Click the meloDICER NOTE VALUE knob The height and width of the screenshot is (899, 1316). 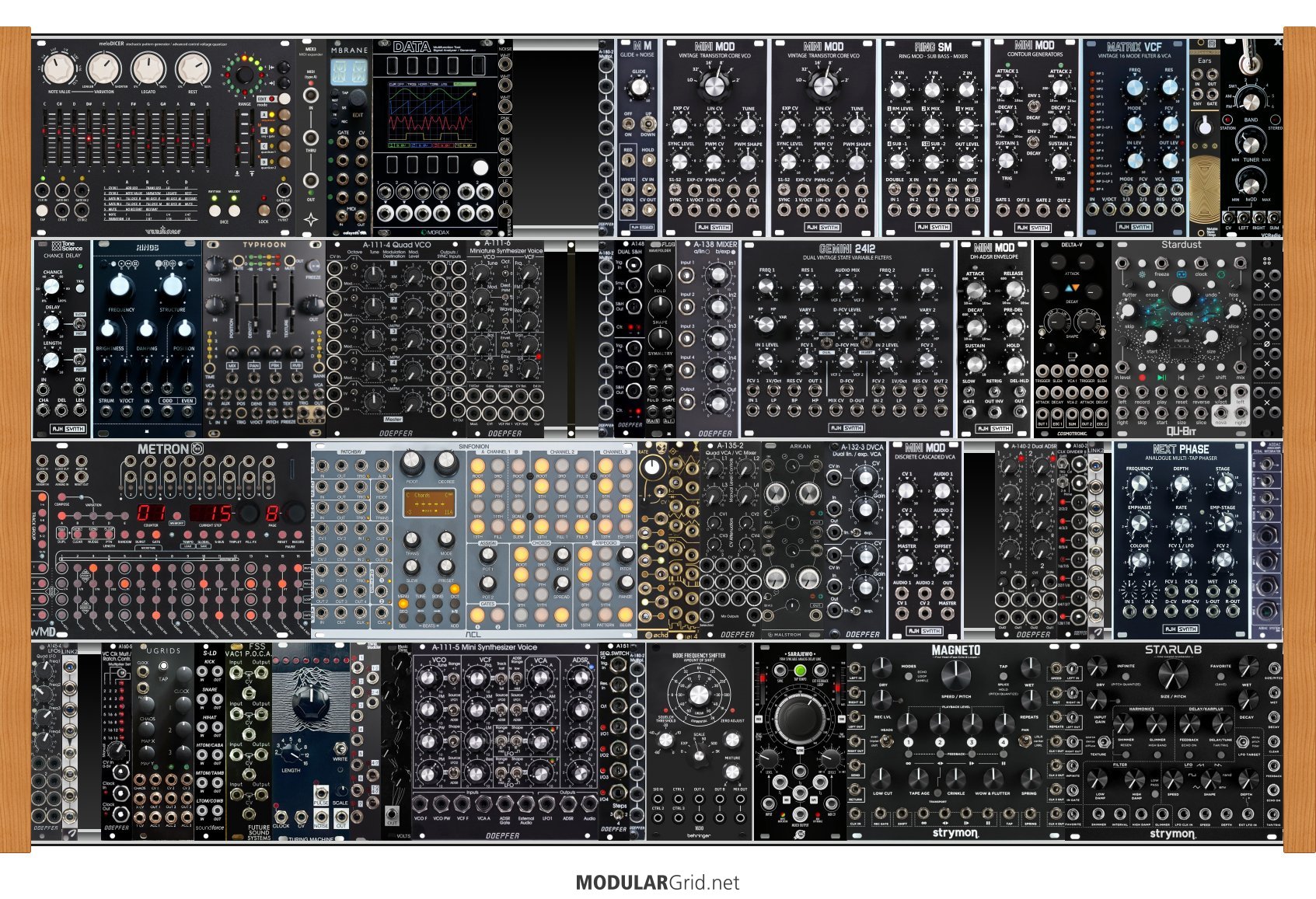[x=58, y=68]
